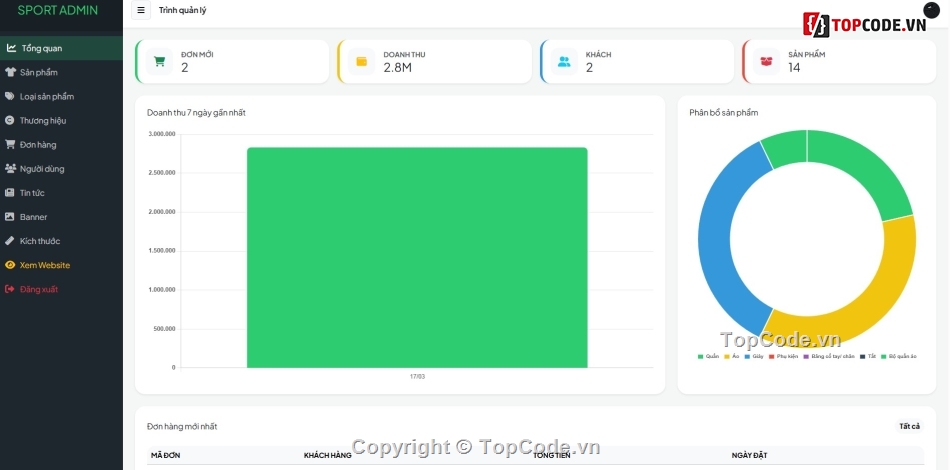The width and height of the screenshot is (950, 470).
Task: Toggle the Băng cổ tay/ chân legend item
Action: click(829, 356)
